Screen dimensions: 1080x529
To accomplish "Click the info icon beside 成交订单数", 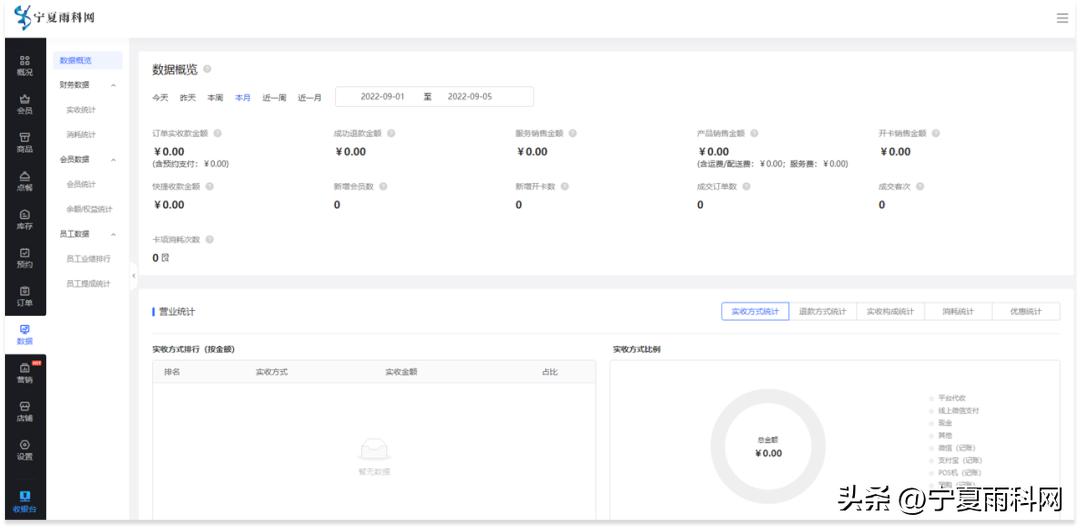I will [x=746, y=187].
